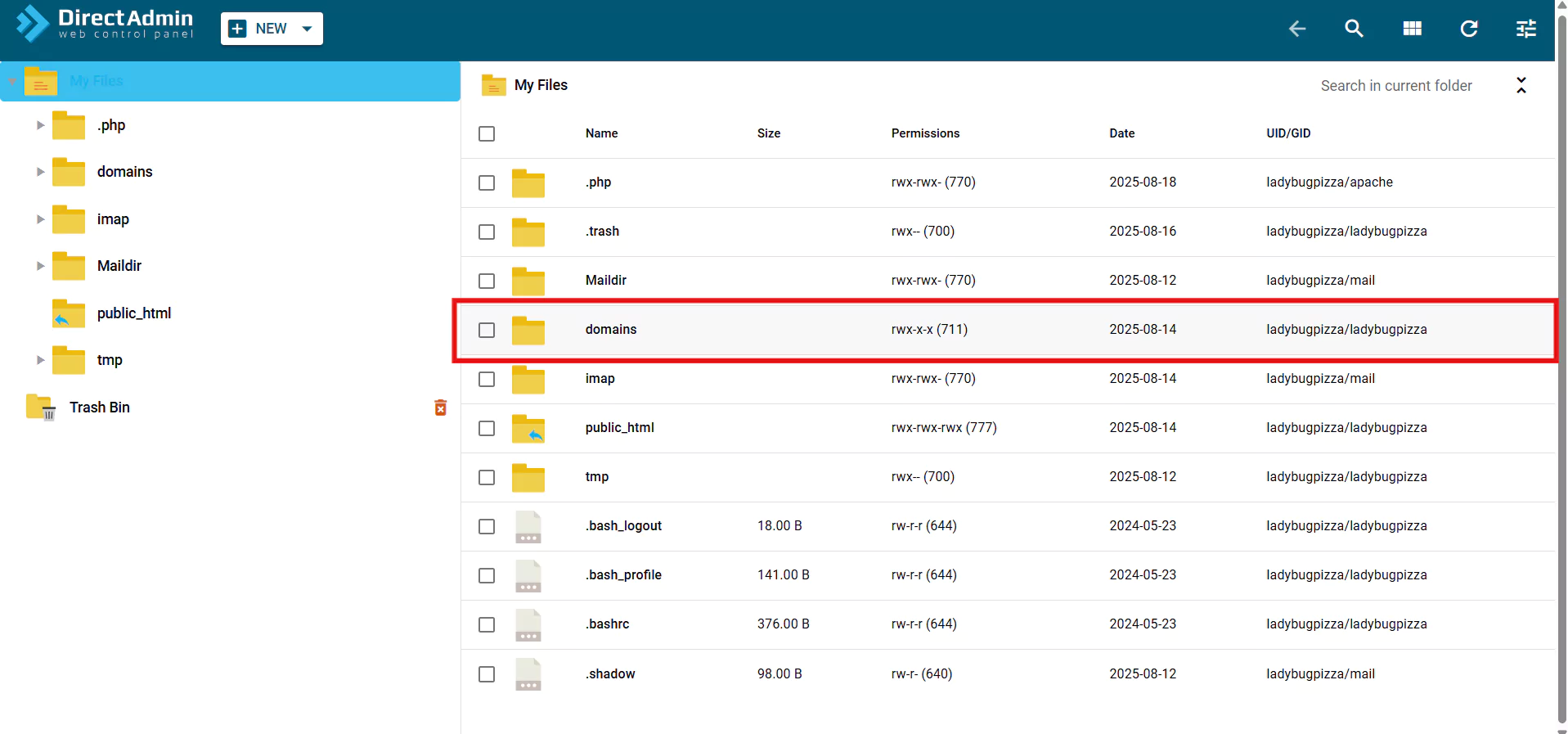Select imap in the sidebar tree
The image size is (1568, 734).
coord(113,219)
